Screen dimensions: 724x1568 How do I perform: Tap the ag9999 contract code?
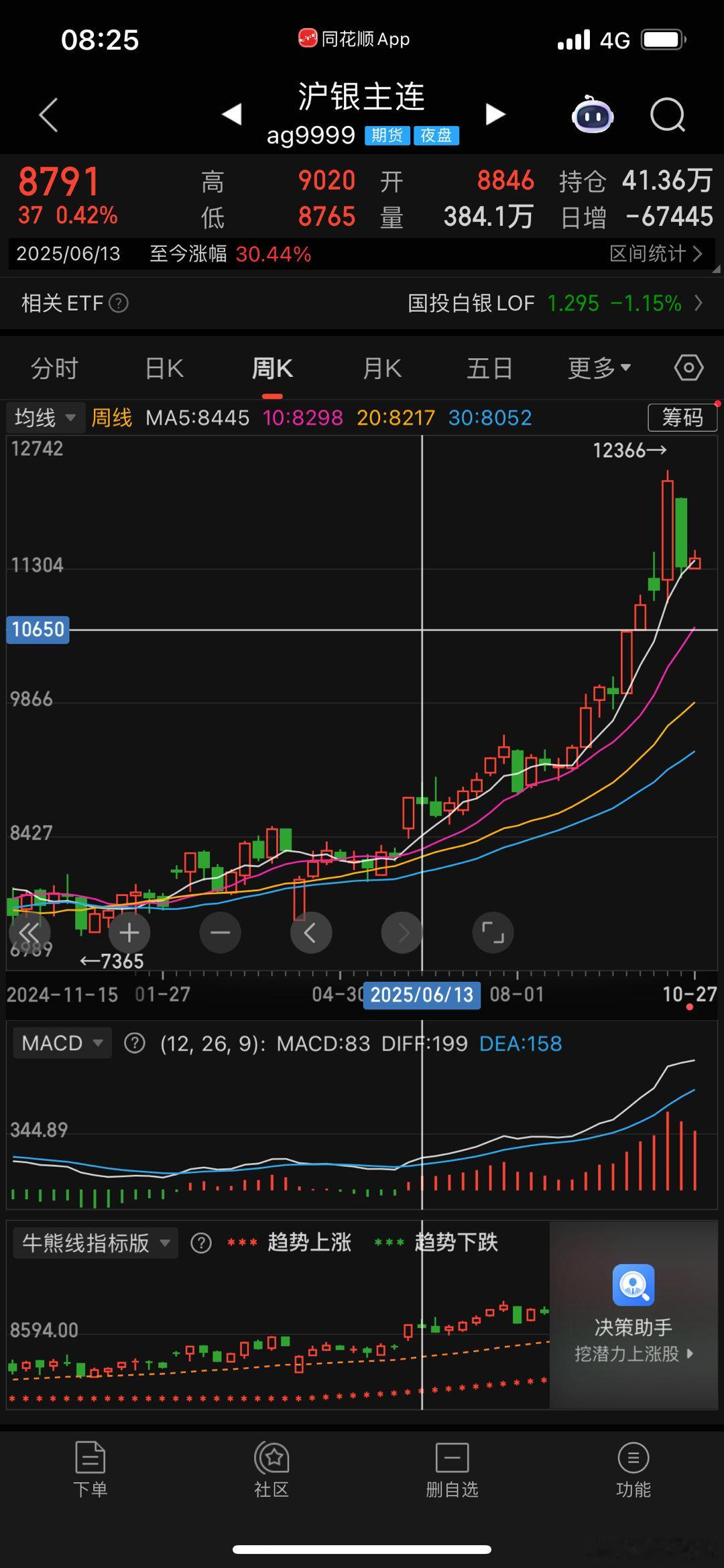pyautogui.click(x=311, y=135)
